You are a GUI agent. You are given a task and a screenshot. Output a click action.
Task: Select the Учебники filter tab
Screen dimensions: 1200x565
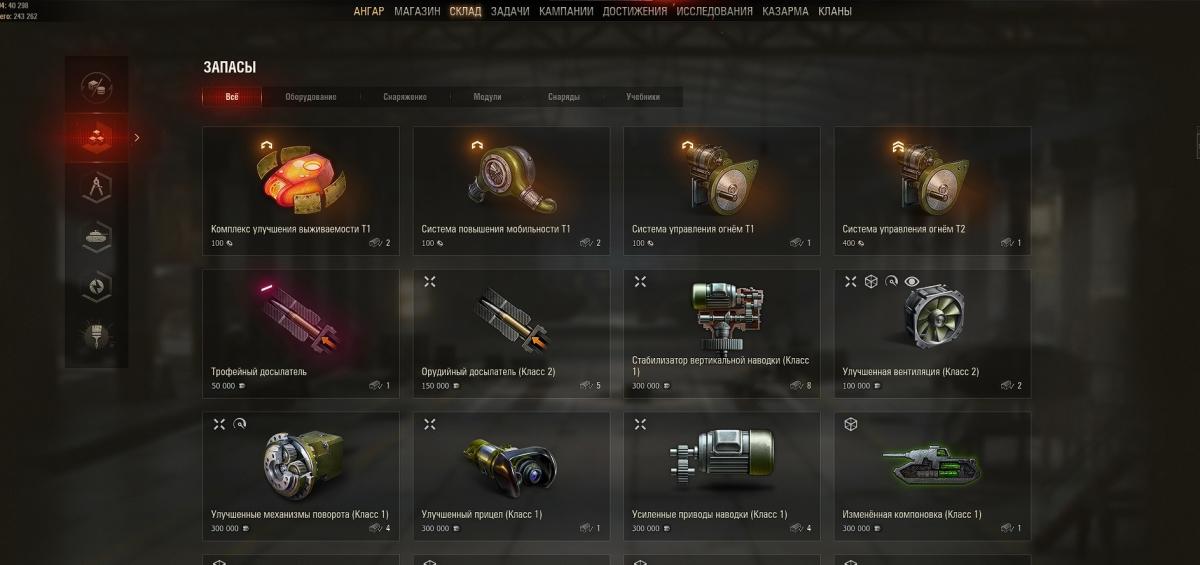pyautogui.click(x=643, y=97)
